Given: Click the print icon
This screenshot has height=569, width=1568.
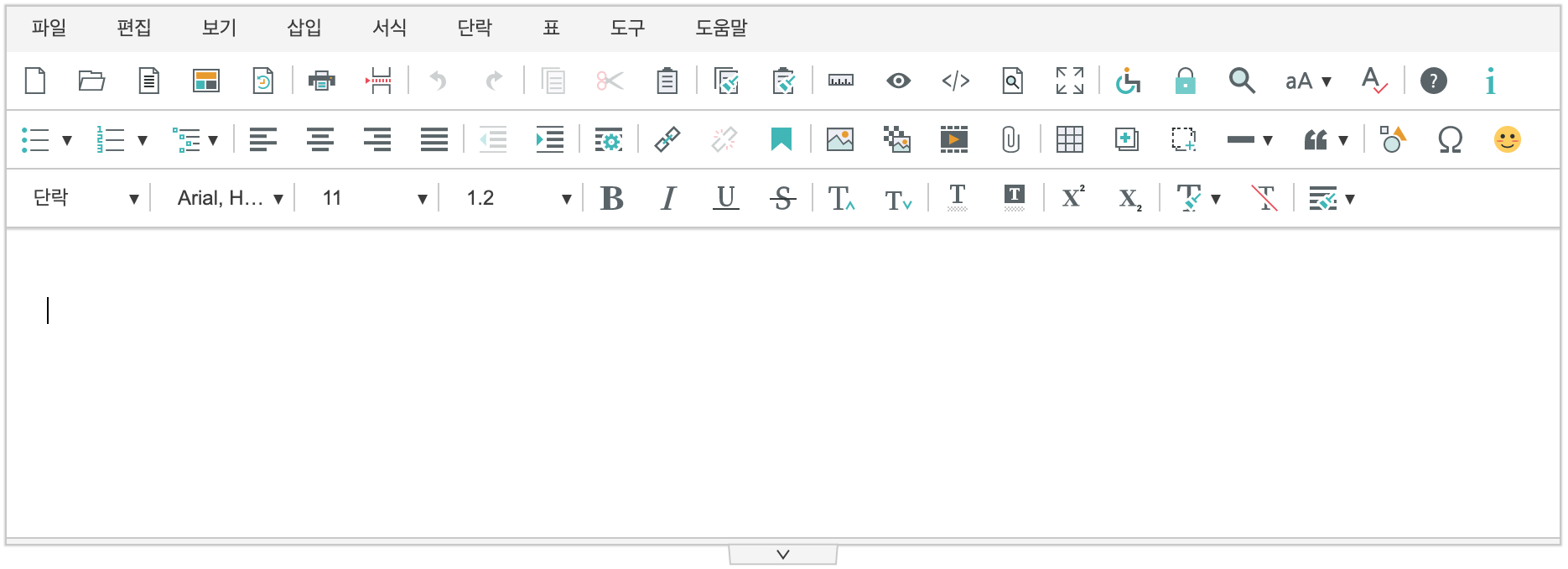Looking at the screenshot, I should 321,81.
